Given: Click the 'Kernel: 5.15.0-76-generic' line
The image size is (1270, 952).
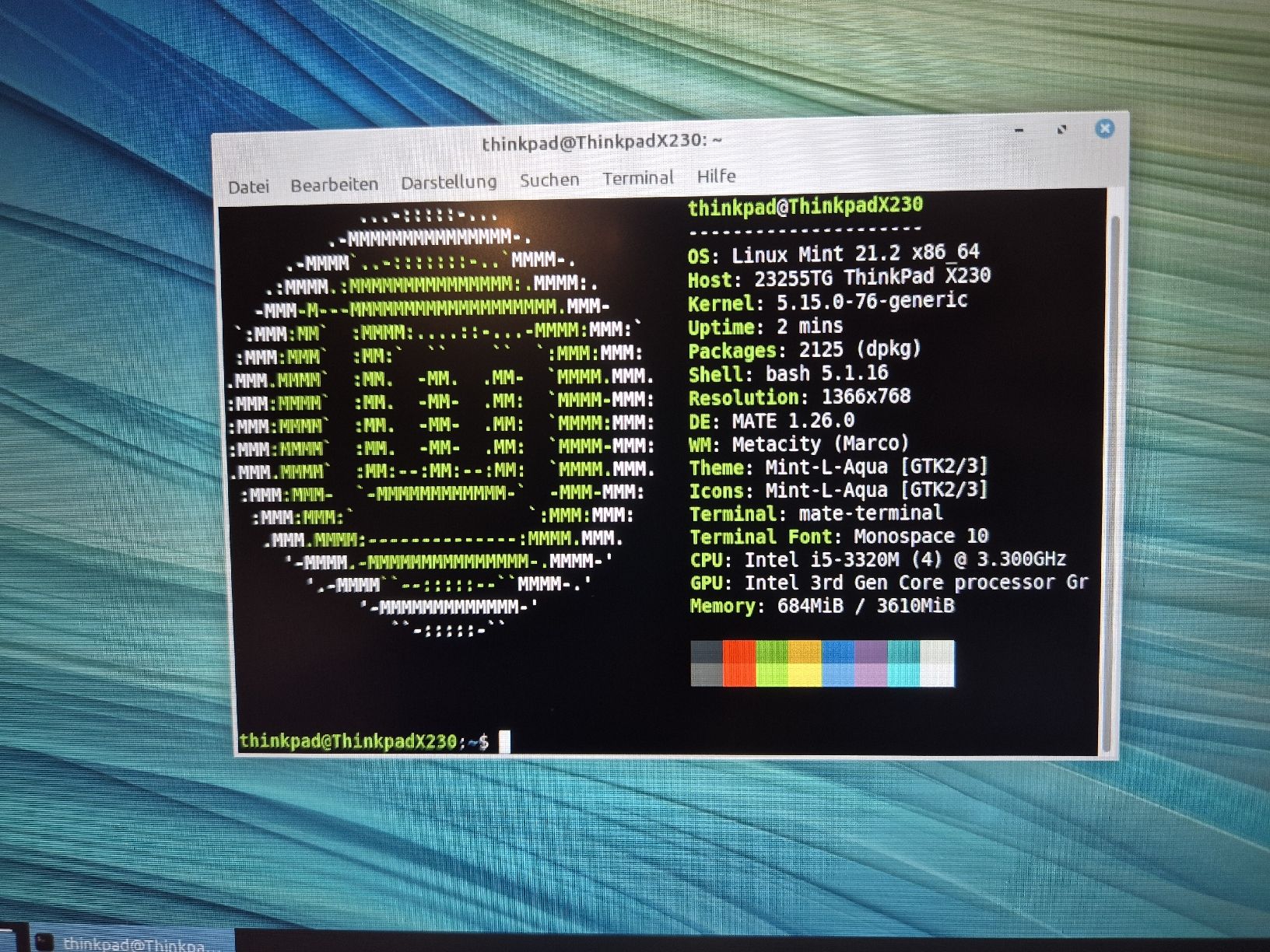Looking at the screenshot, I should coord(828,301).
